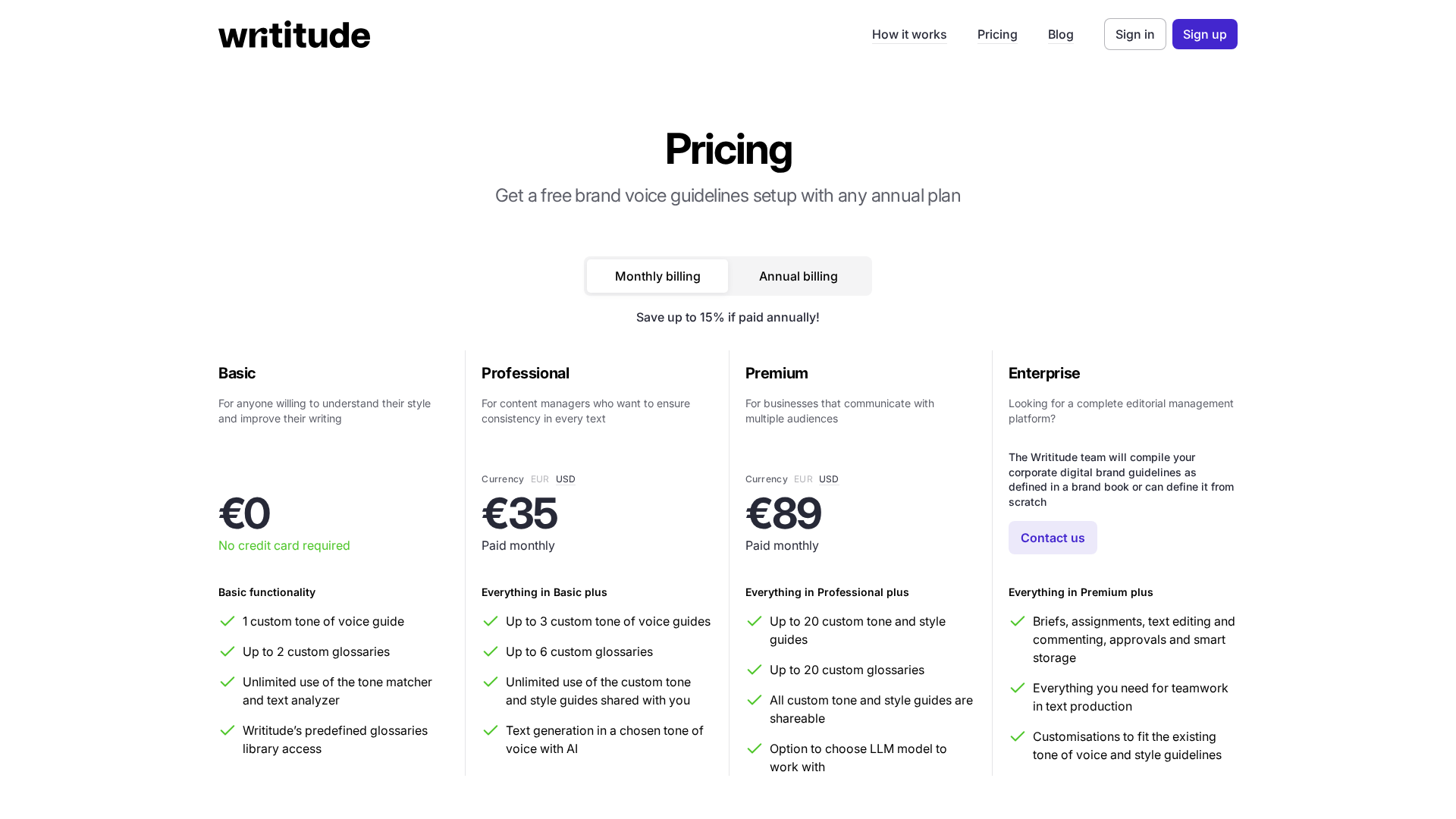Click Contact us in Enterprise plan
This screenshot has width=1456, height=819.
point(1052,538)
